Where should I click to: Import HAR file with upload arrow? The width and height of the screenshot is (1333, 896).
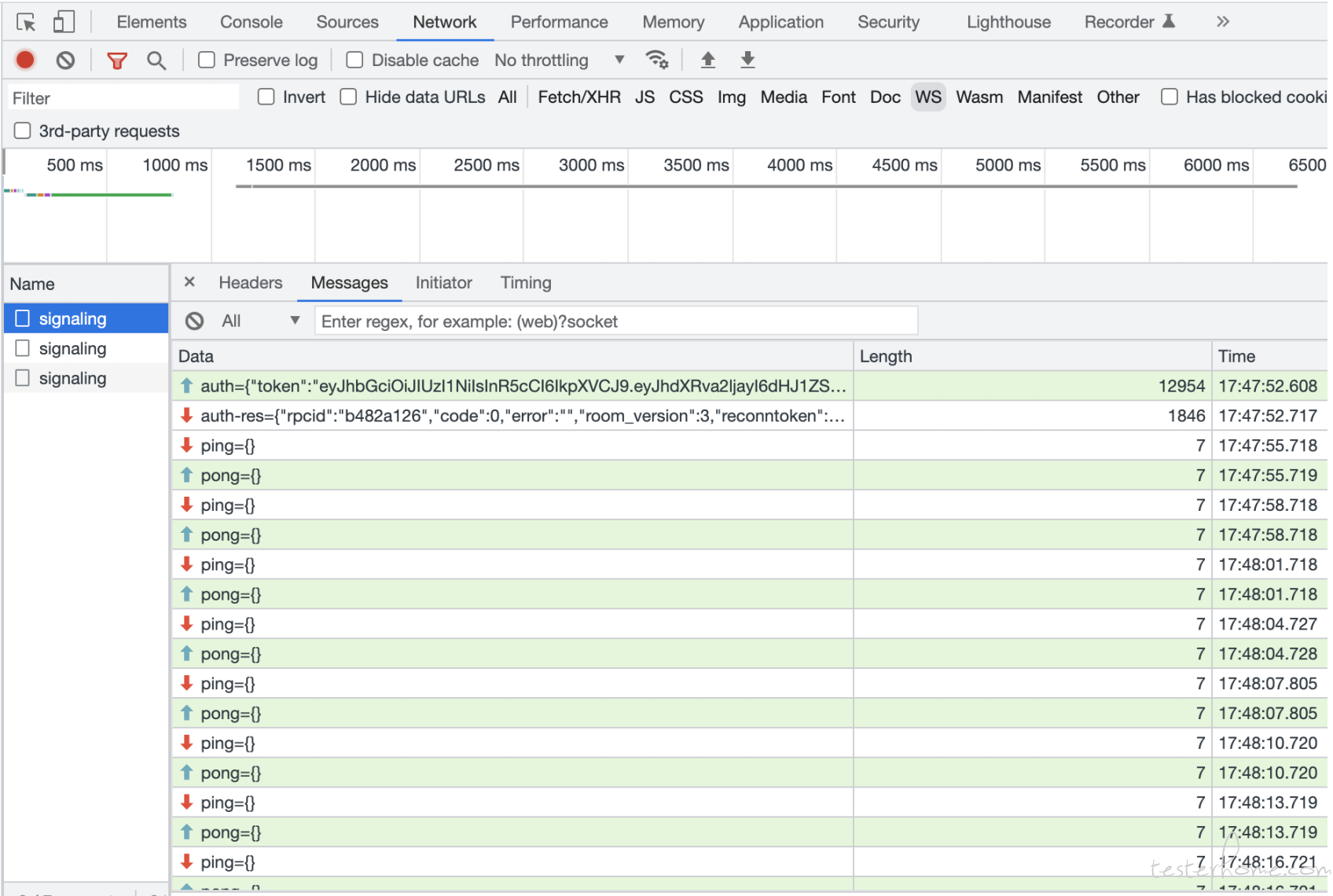708,60
